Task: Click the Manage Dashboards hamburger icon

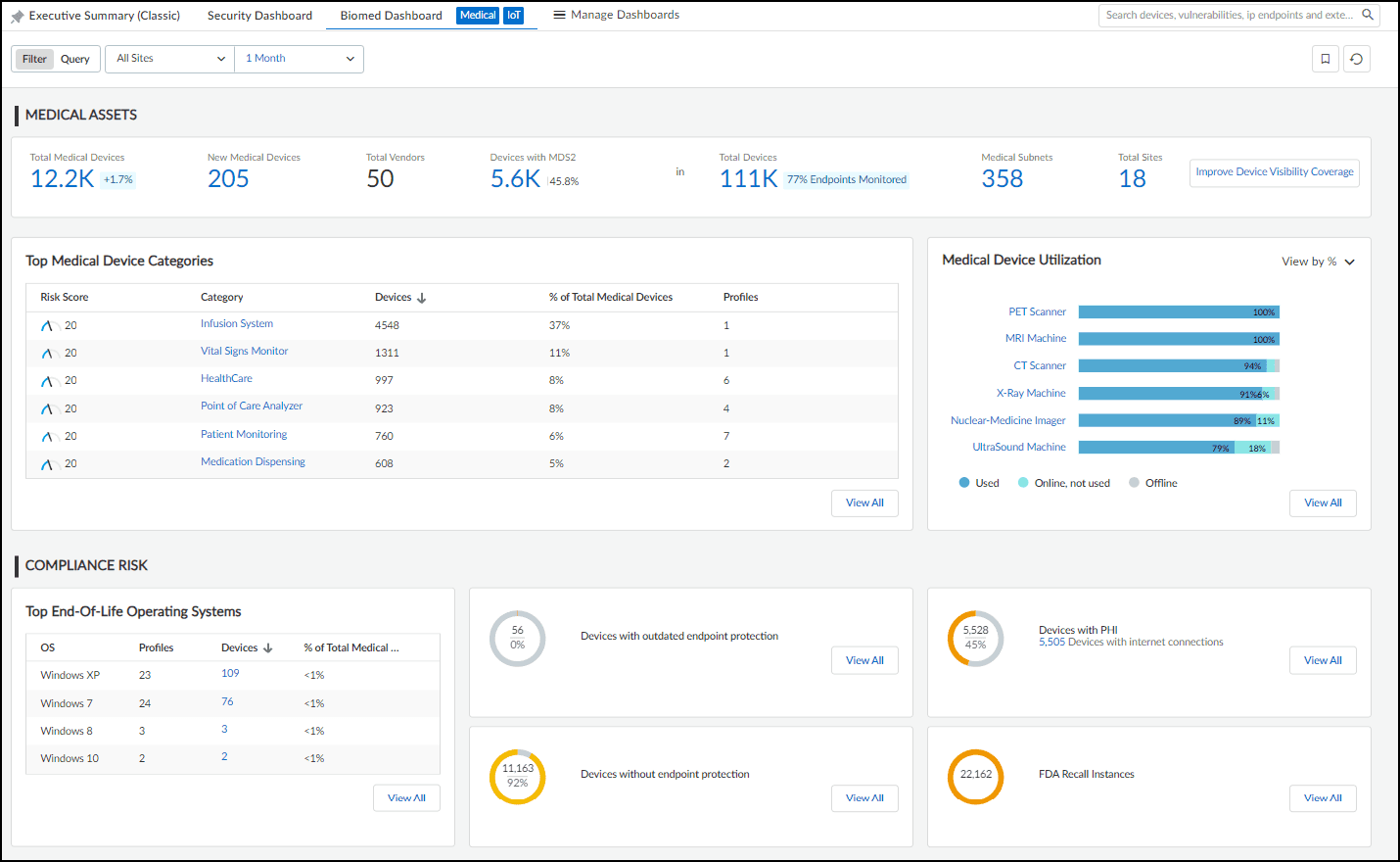Action: click(559, 15)
